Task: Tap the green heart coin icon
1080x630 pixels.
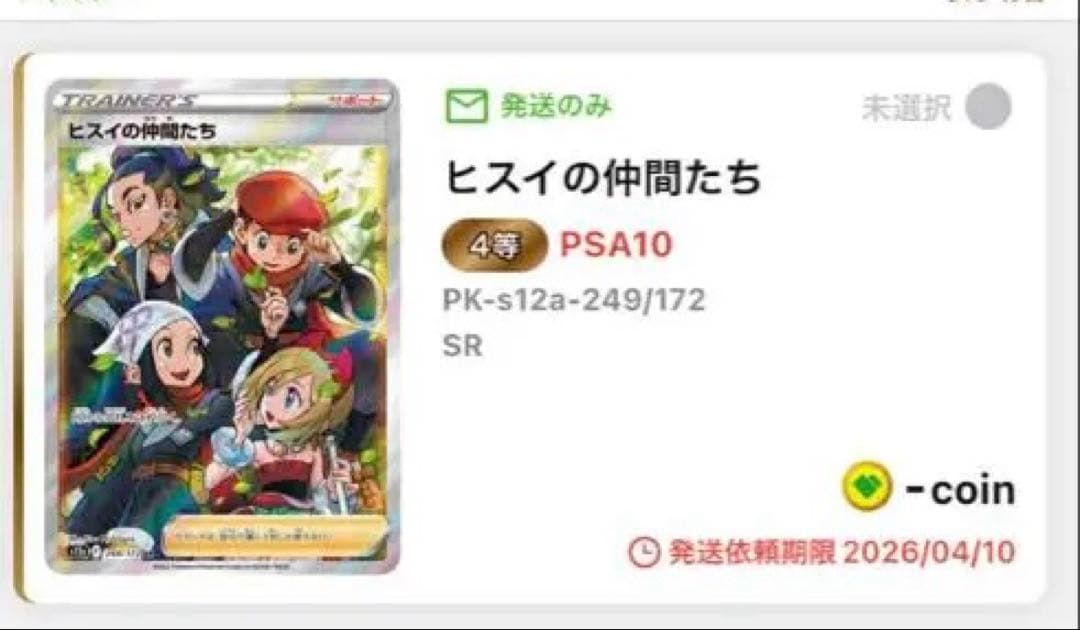Action: 867,486
